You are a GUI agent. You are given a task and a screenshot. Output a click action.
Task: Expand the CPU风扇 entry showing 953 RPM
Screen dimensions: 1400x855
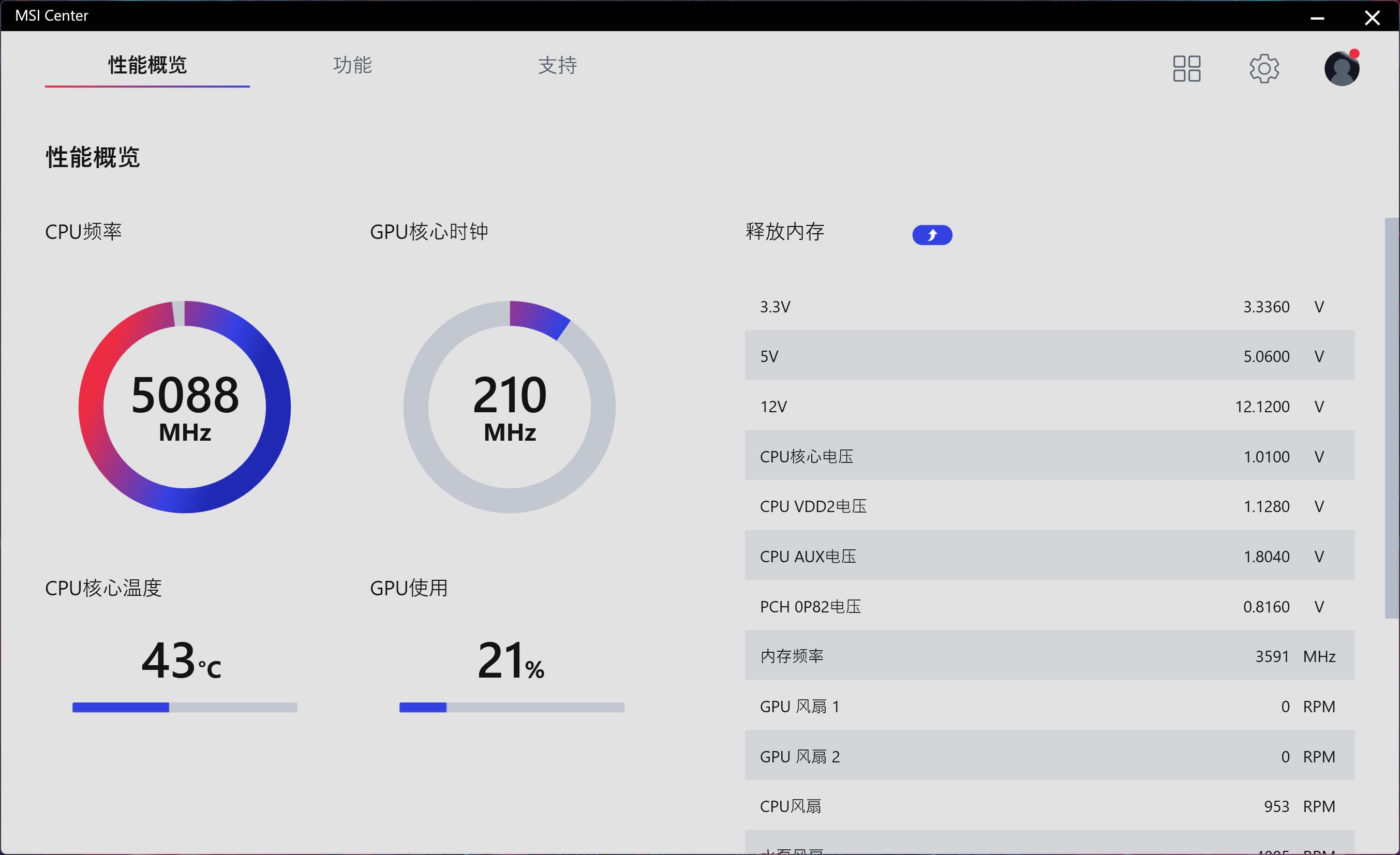[x=1048, y=805]
